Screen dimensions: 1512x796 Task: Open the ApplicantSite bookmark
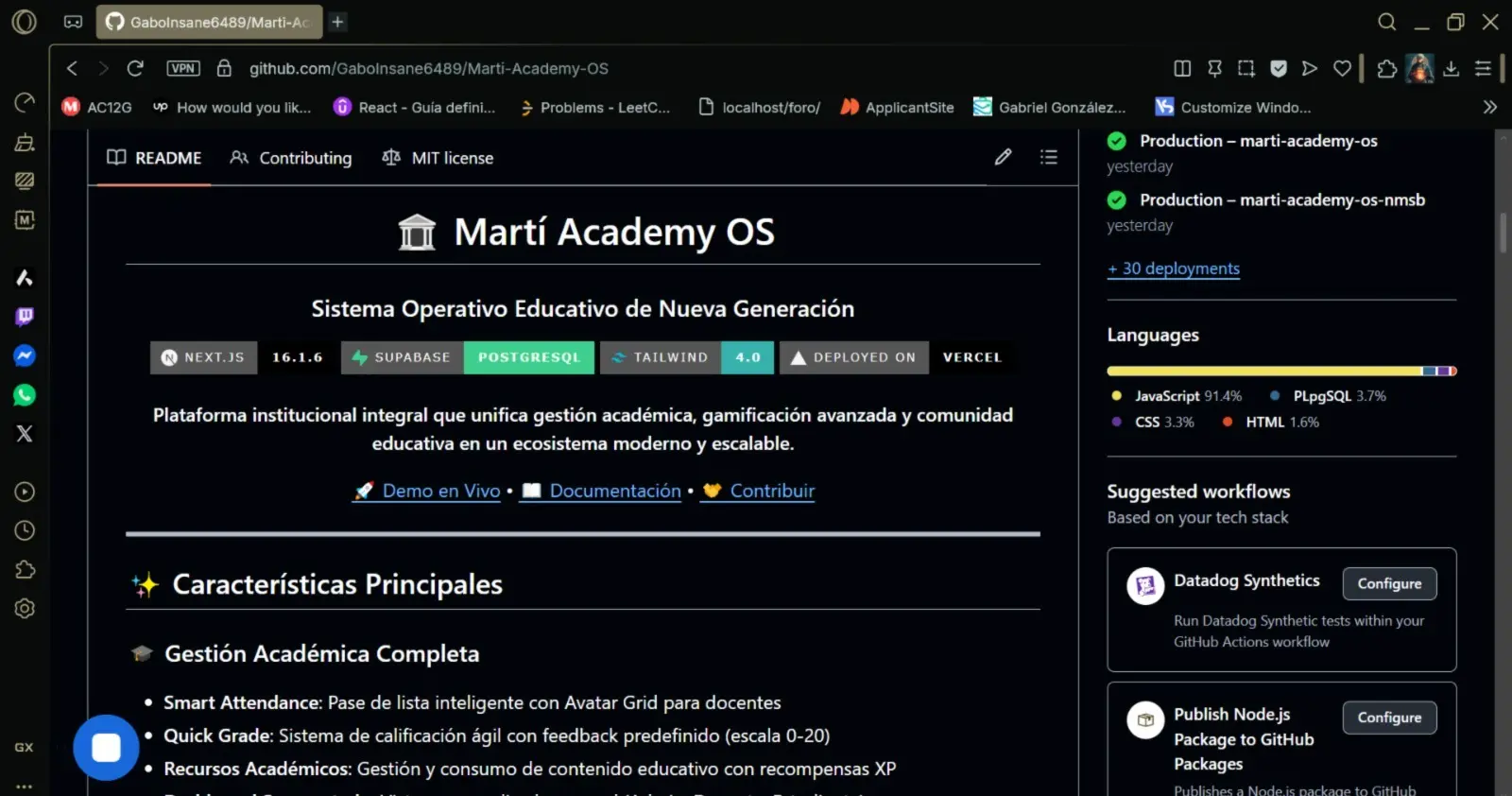[898, 107]
